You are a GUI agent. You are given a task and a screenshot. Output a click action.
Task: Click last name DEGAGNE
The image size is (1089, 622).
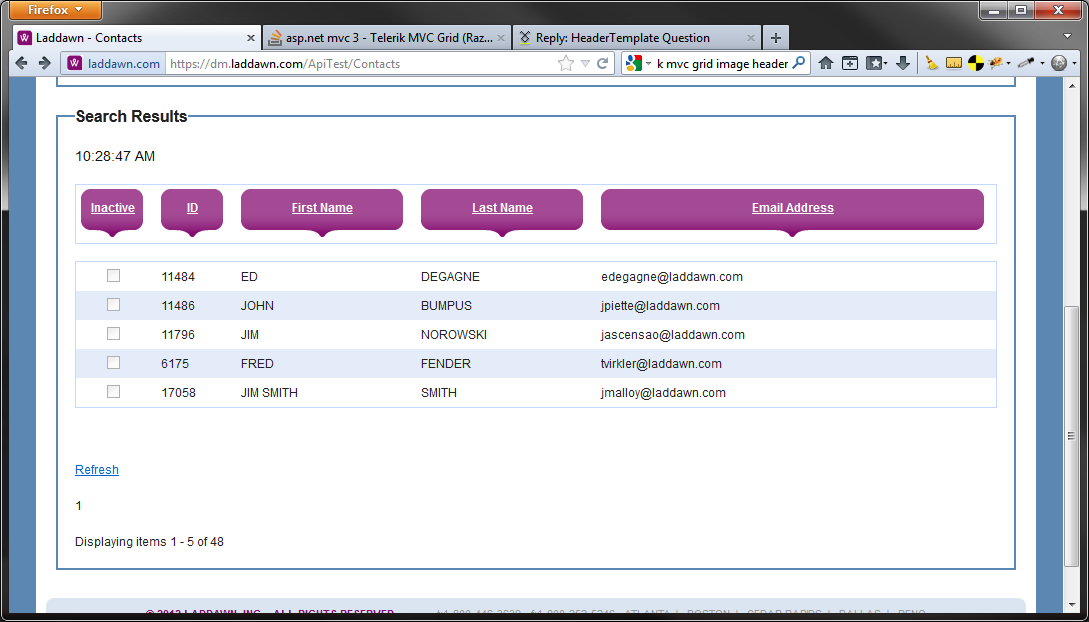tap(450, 277)
